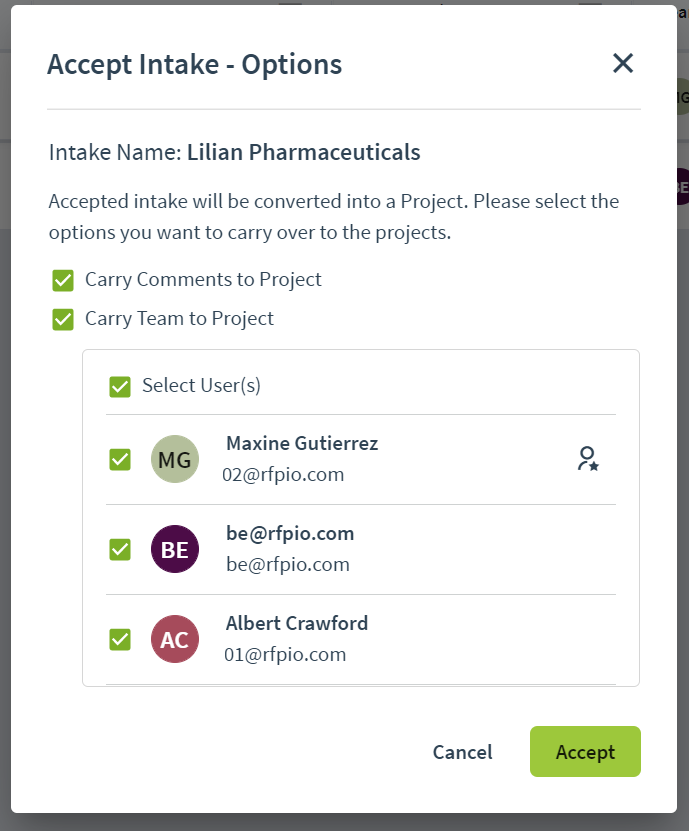Image resolution: width=689 pixels, height=831 pixels.
Task: Deselect Maxine Gutierrez checkbox
Action: tap(120, 459)
